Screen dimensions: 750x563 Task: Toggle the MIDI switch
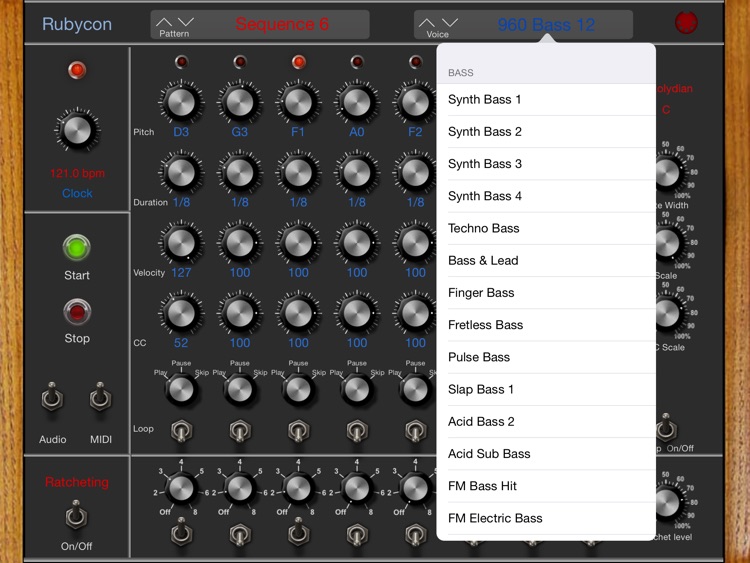(x=100, y=398)
